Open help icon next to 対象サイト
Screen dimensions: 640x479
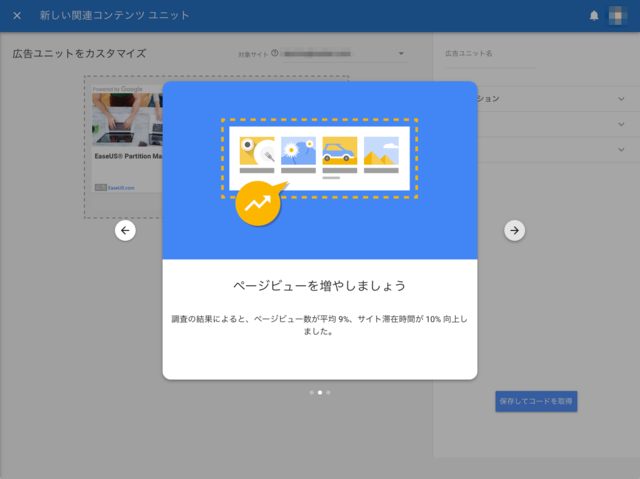tap(275, 53)
